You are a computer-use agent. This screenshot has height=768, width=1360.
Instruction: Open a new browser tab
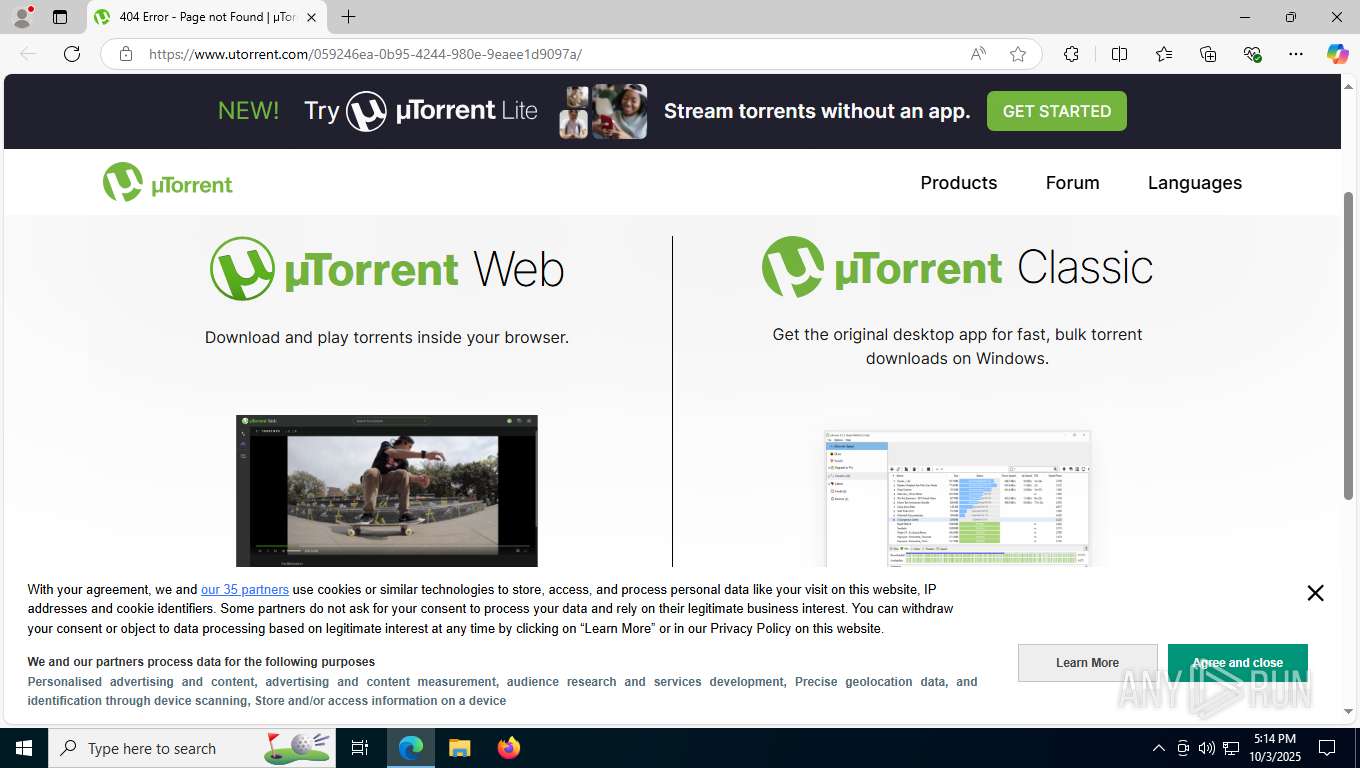(348, 17)
